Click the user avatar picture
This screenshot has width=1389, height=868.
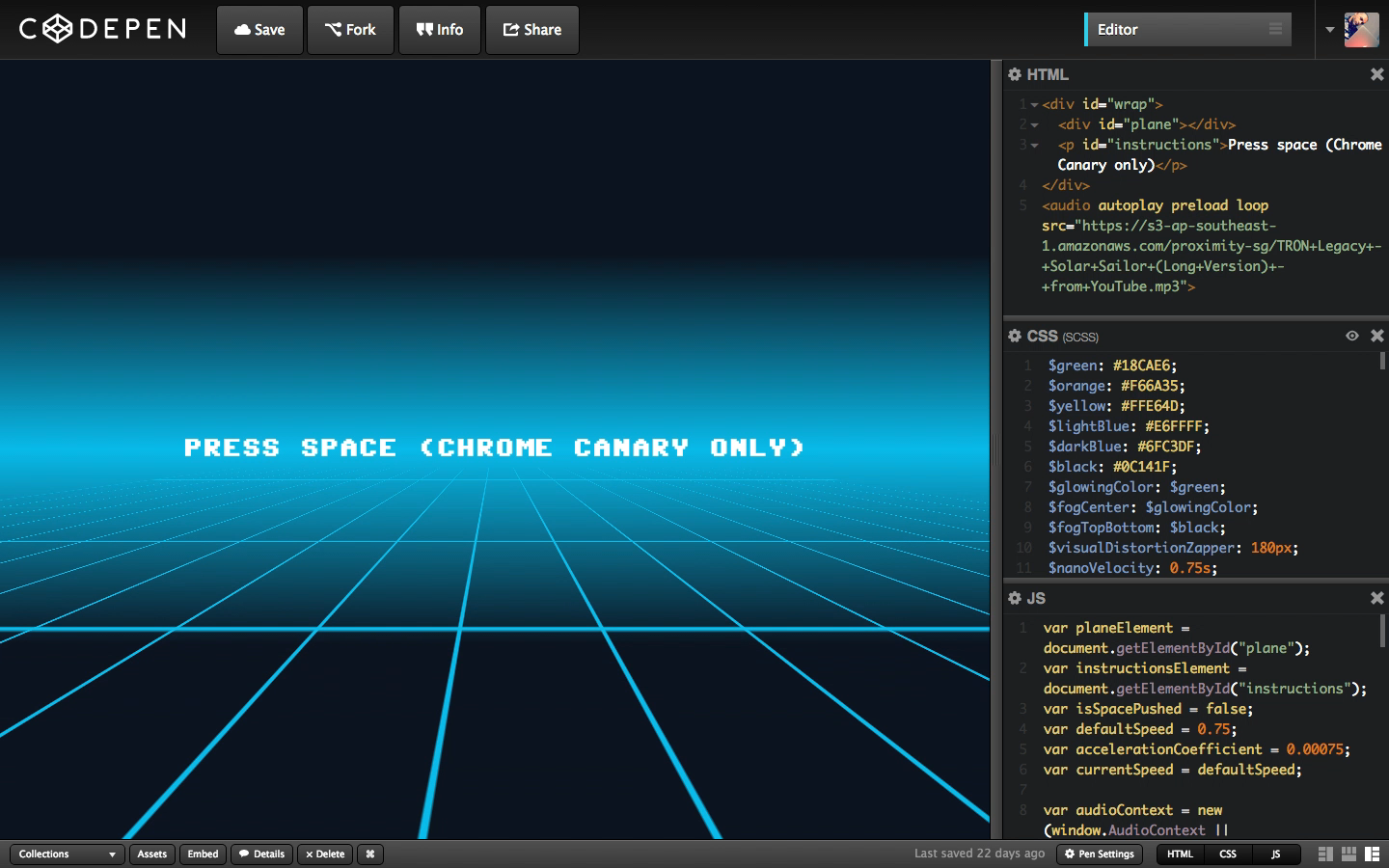tap(1361, 30)
